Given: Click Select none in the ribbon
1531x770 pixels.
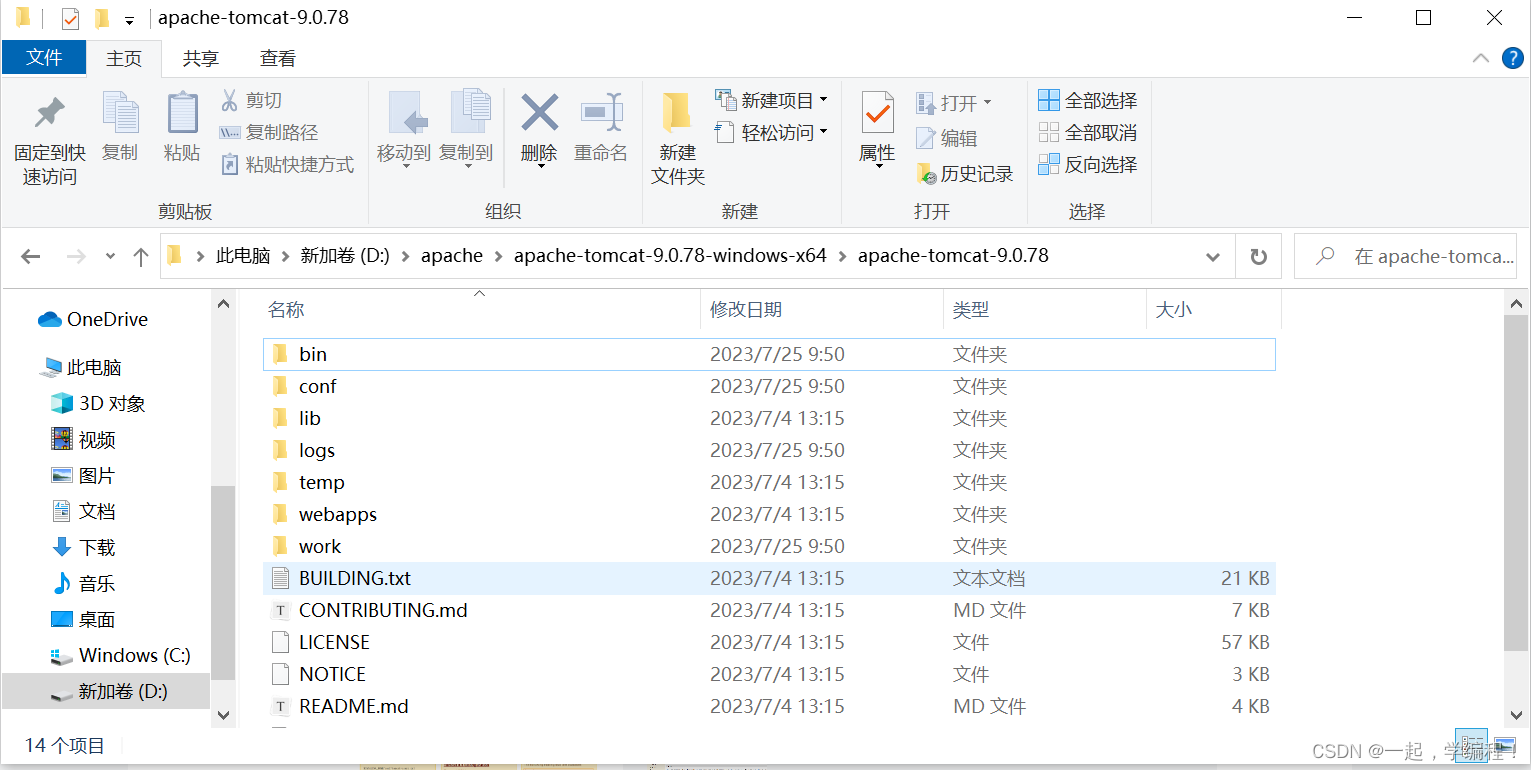Looking at the screenshot, I should (1087, 132).
